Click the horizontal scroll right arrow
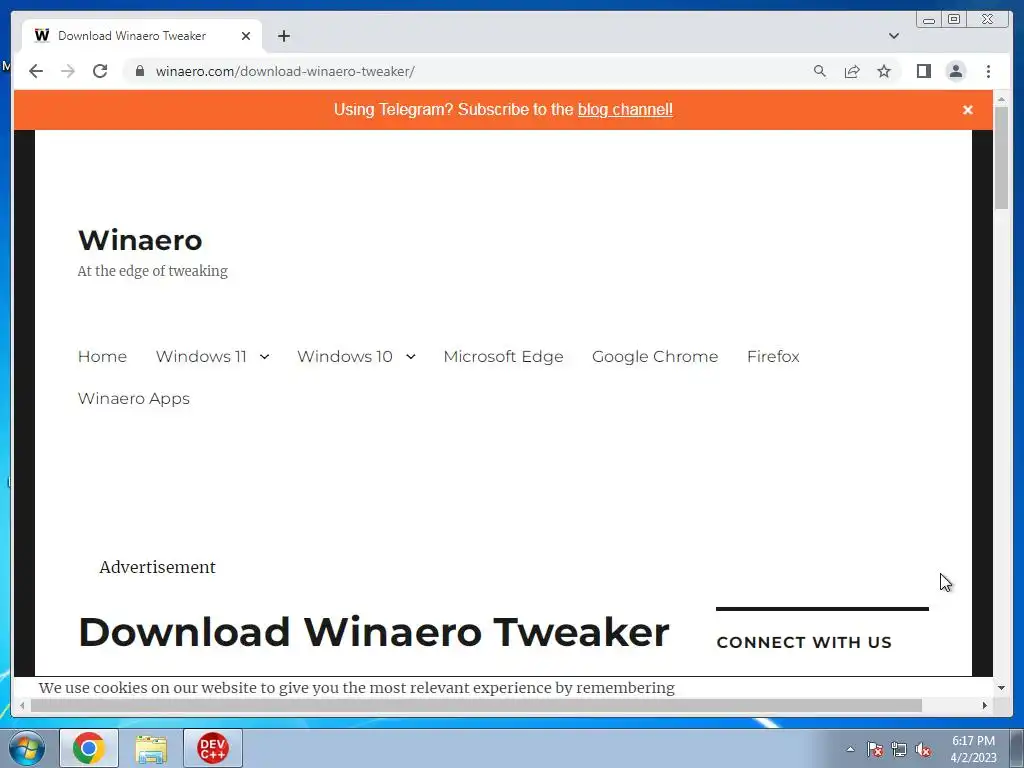 point(985,705)
